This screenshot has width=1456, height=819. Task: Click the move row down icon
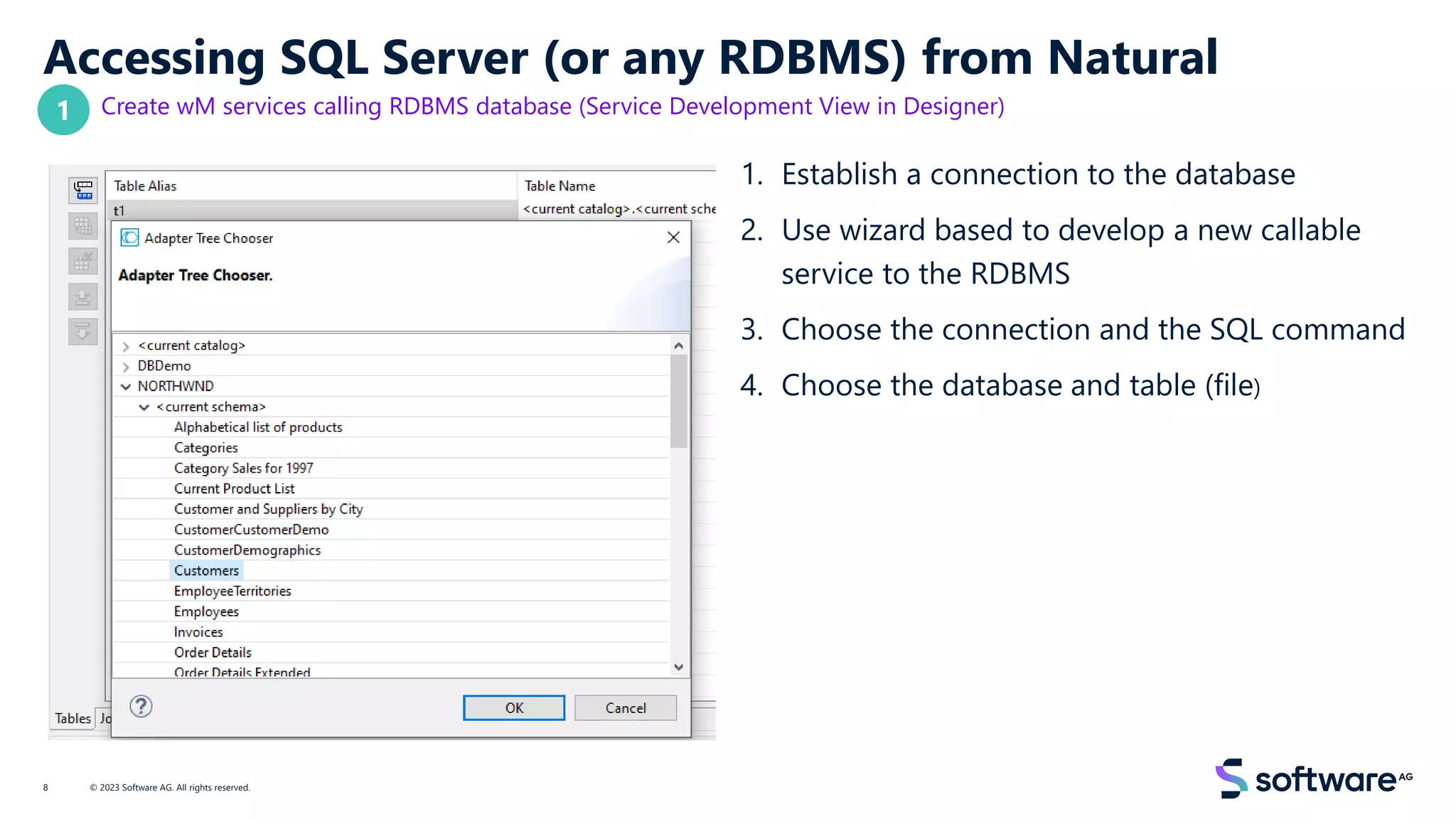coord(83,331)
